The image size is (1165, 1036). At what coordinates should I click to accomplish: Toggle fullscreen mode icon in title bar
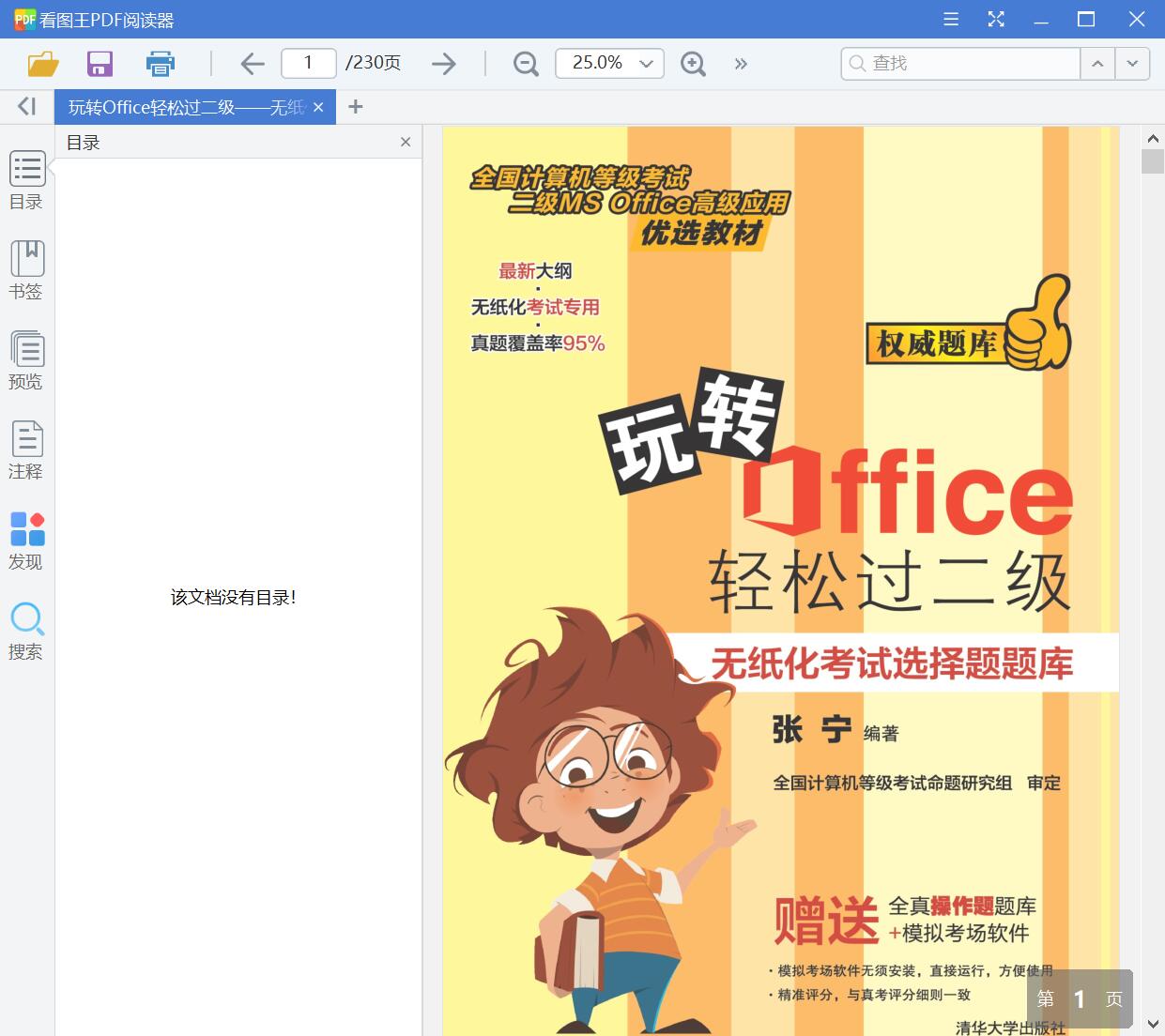pos(996,19)
